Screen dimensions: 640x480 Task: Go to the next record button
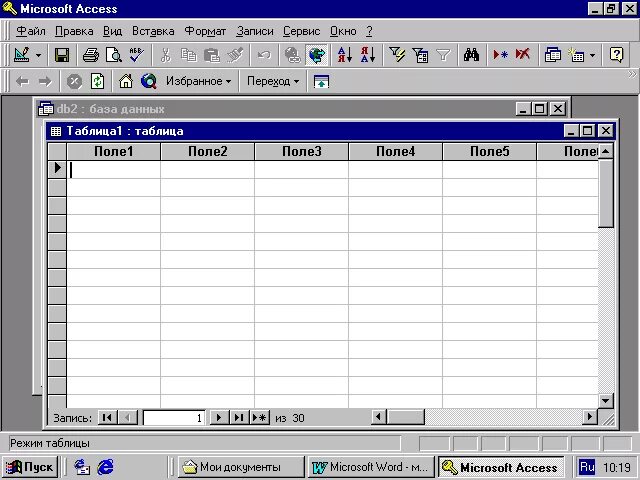click(x=219, y=418)
